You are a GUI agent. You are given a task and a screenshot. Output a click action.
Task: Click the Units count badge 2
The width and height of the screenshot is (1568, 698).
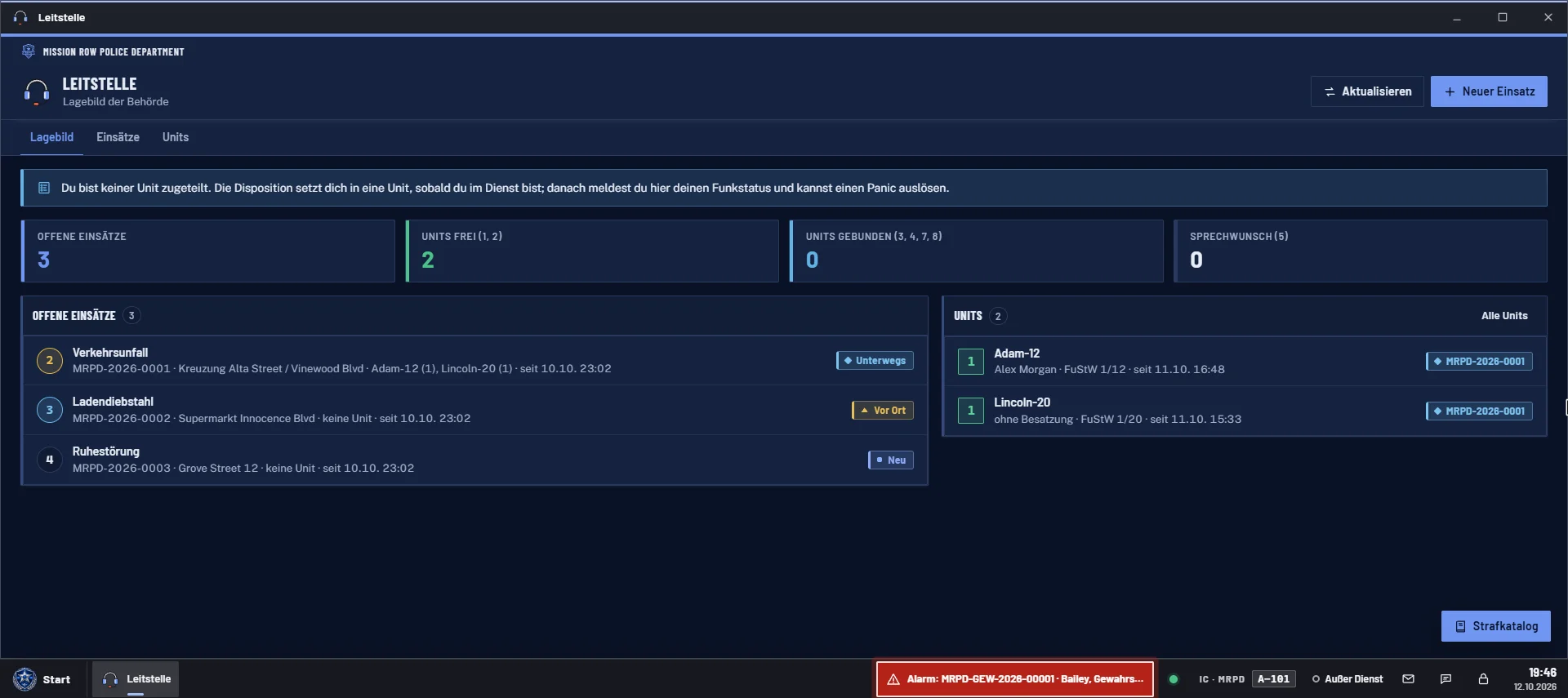(x=998, y=316)
